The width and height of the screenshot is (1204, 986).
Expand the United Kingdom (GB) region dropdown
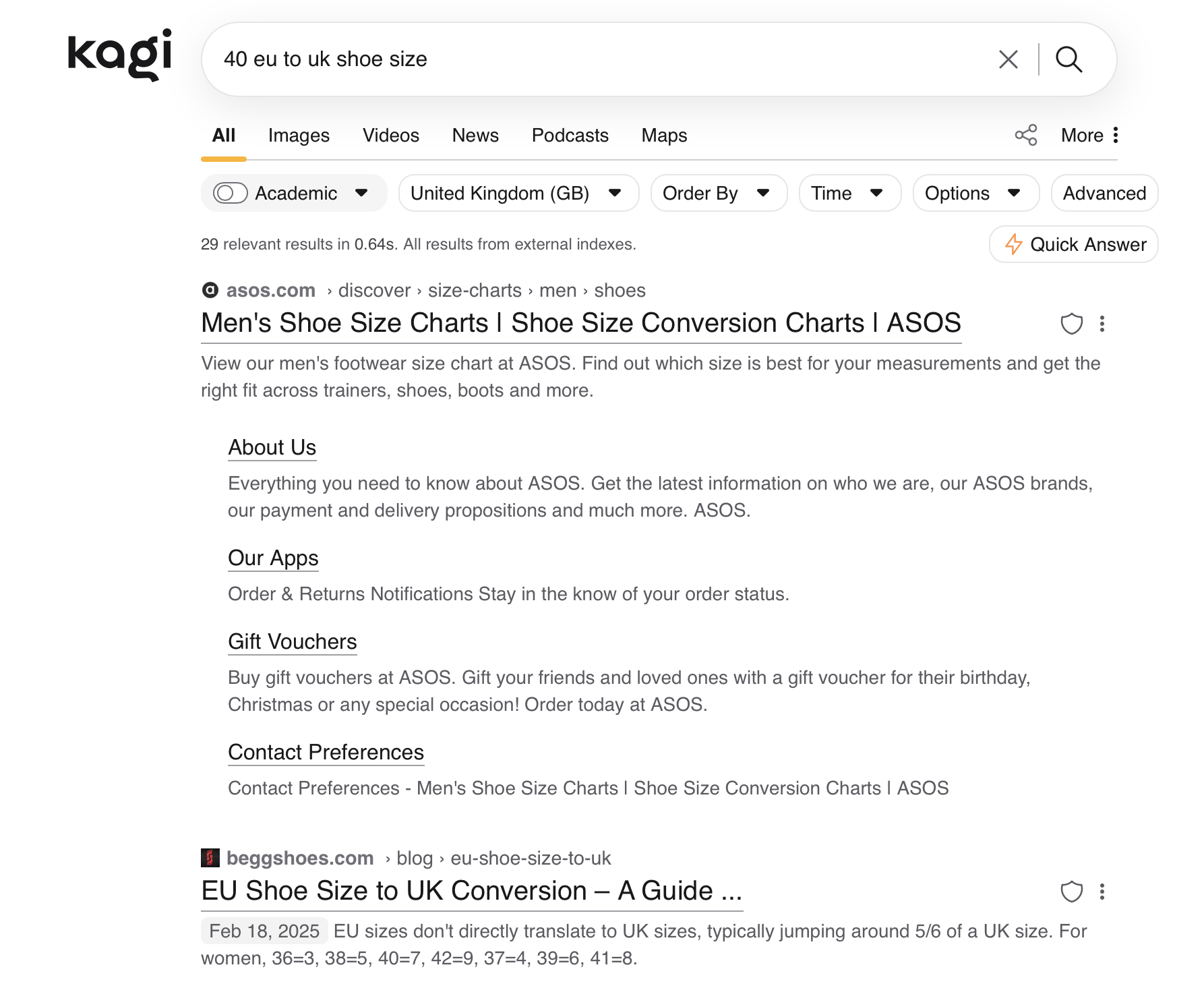(518, 194)
